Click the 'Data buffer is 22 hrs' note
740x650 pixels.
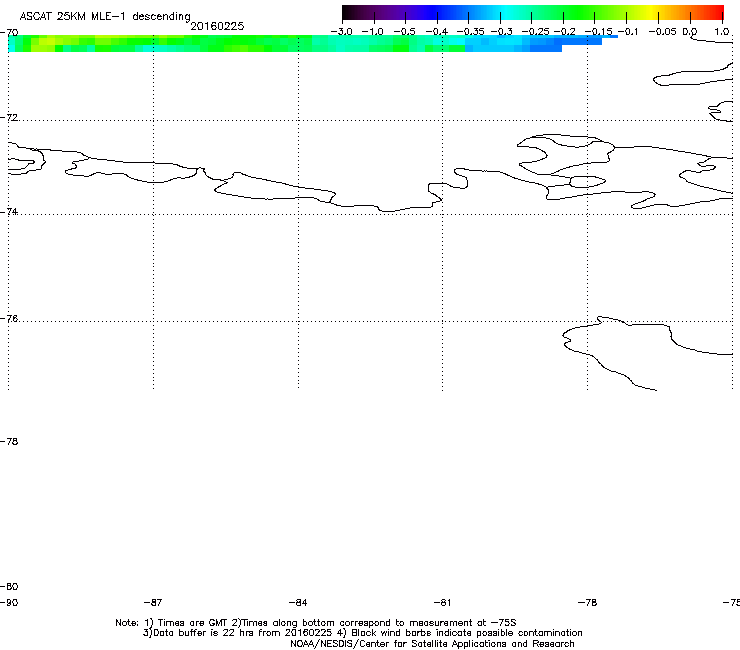point(363,633)
